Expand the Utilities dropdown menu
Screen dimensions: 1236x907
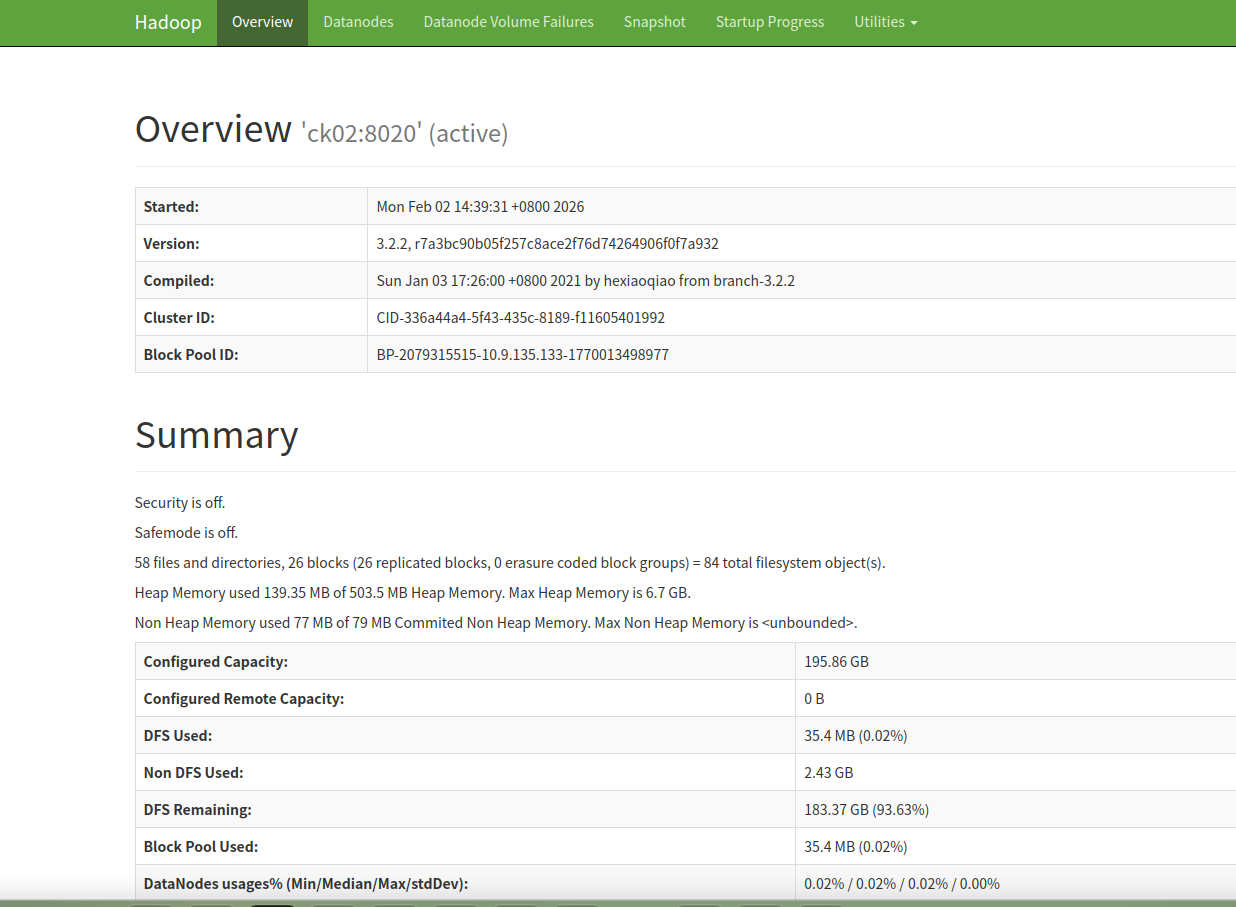tap(885, 22)
